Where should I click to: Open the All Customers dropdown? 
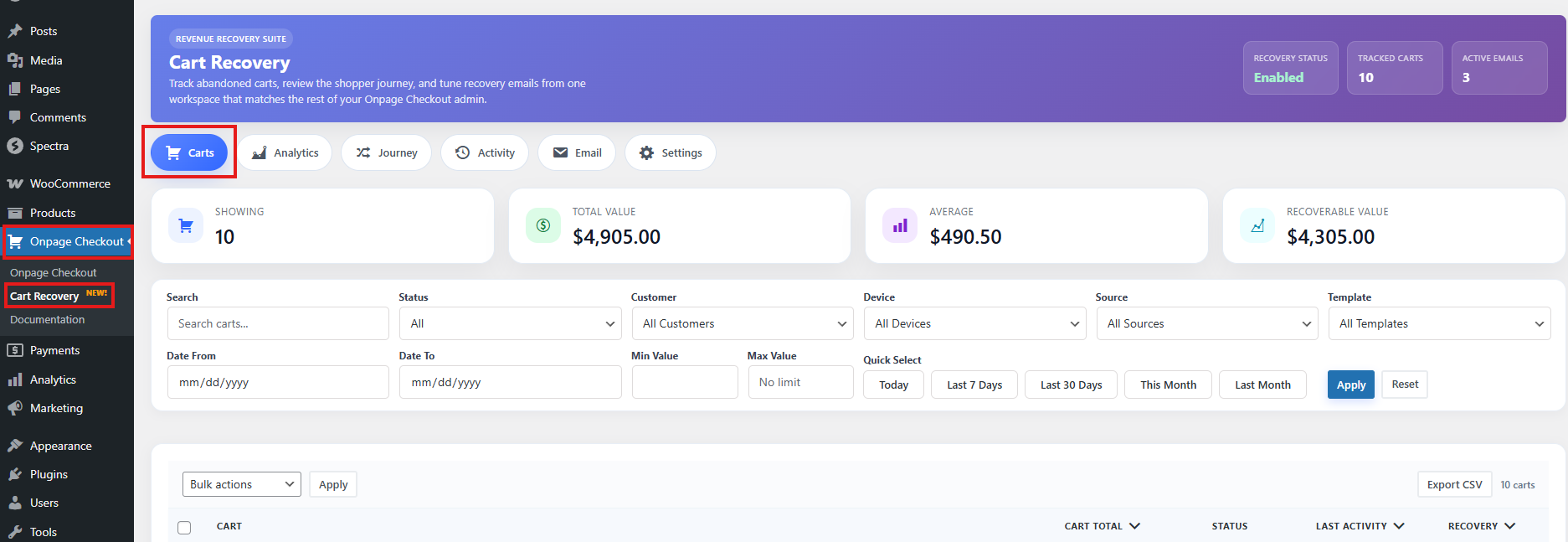(x=743, y=323)
